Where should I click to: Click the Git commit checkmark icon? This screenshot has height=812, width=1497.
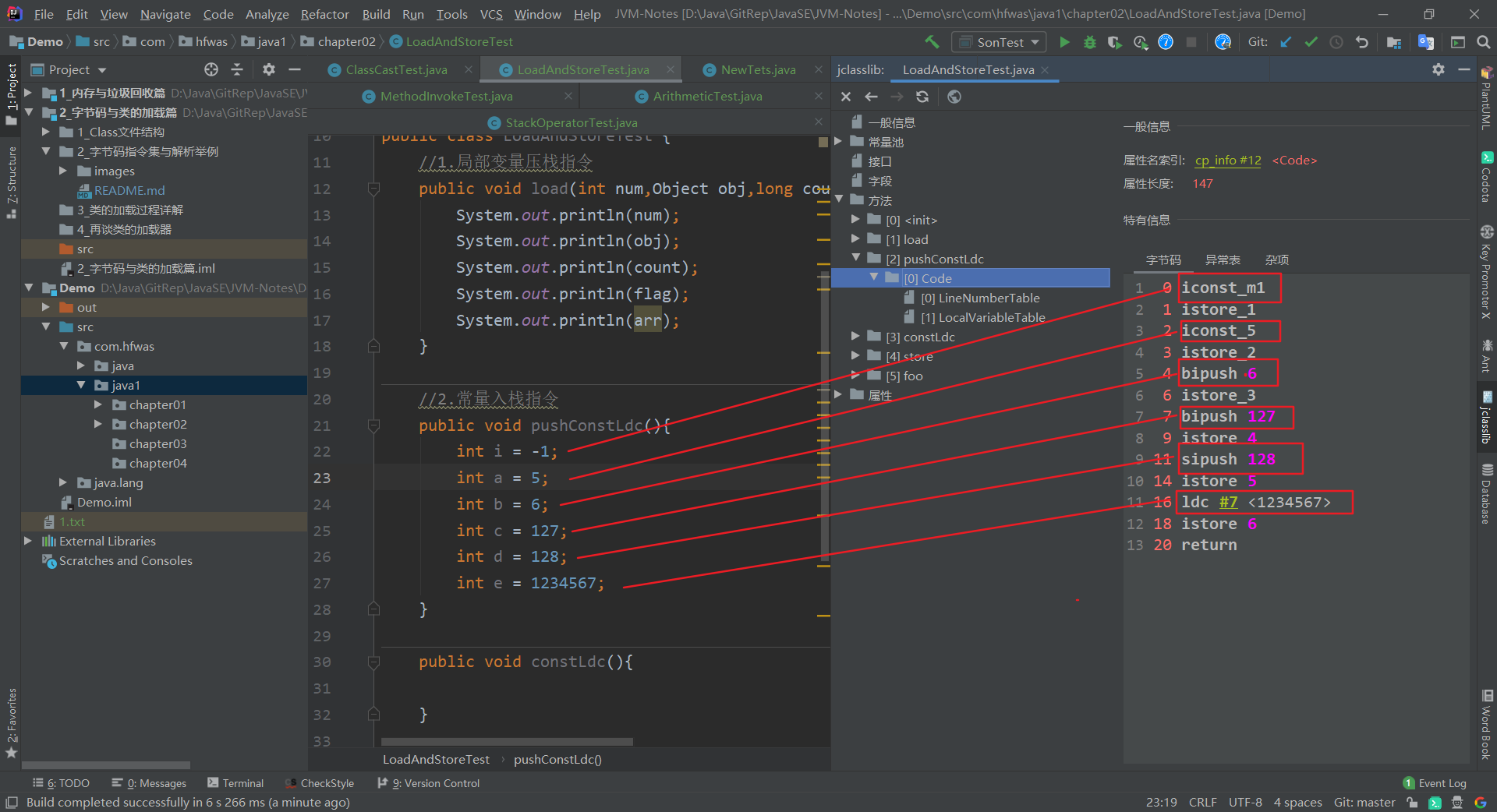(1311, 42)
